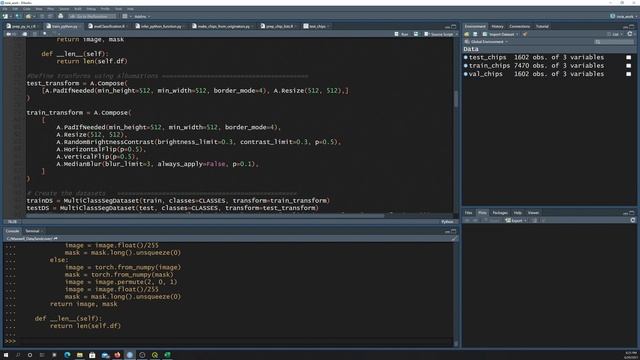The height and width of the screenshot is (360, 640).
Task: Open the make_chips_from_originators.py editor tab
Action: click(x=222, y=27)
